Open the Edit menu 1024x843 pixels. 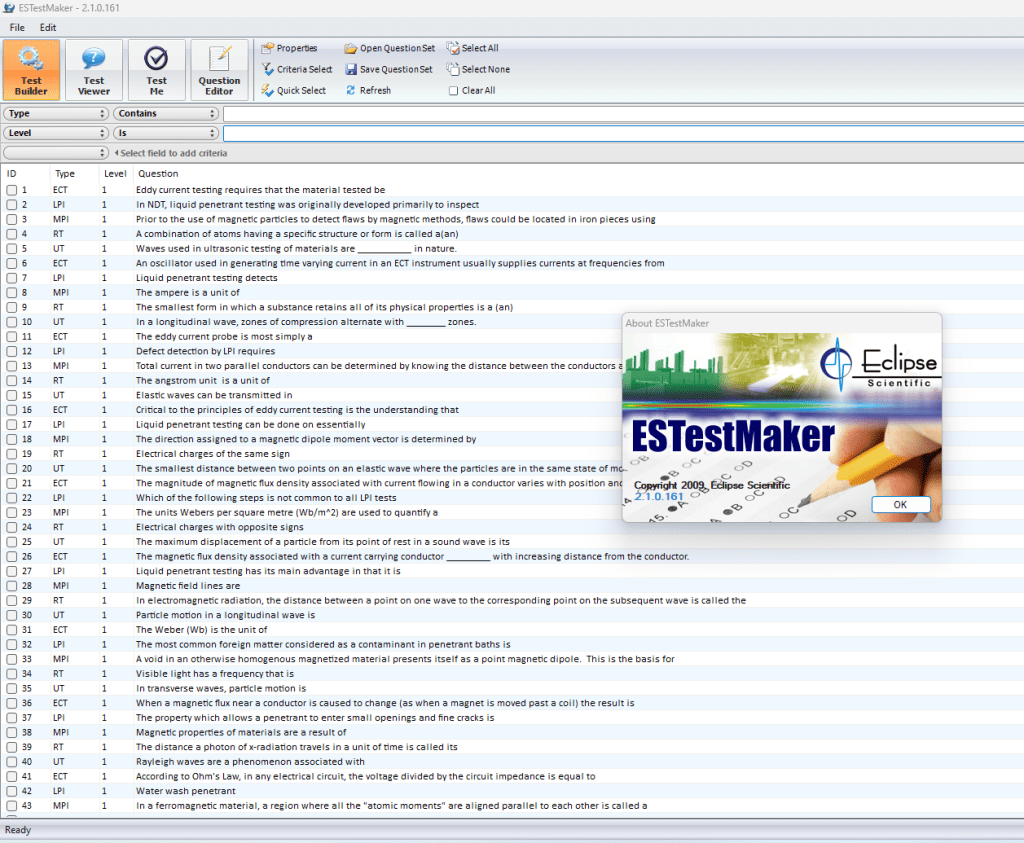coord(48,27)
